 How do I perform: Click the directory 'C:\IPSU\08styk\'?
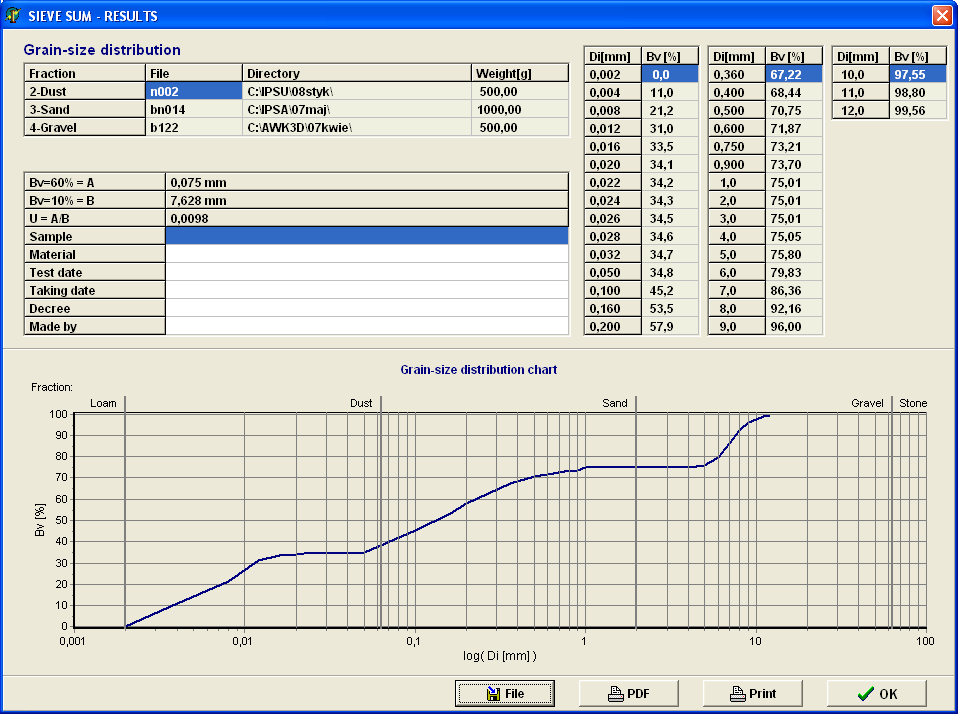tap(357, 92)
